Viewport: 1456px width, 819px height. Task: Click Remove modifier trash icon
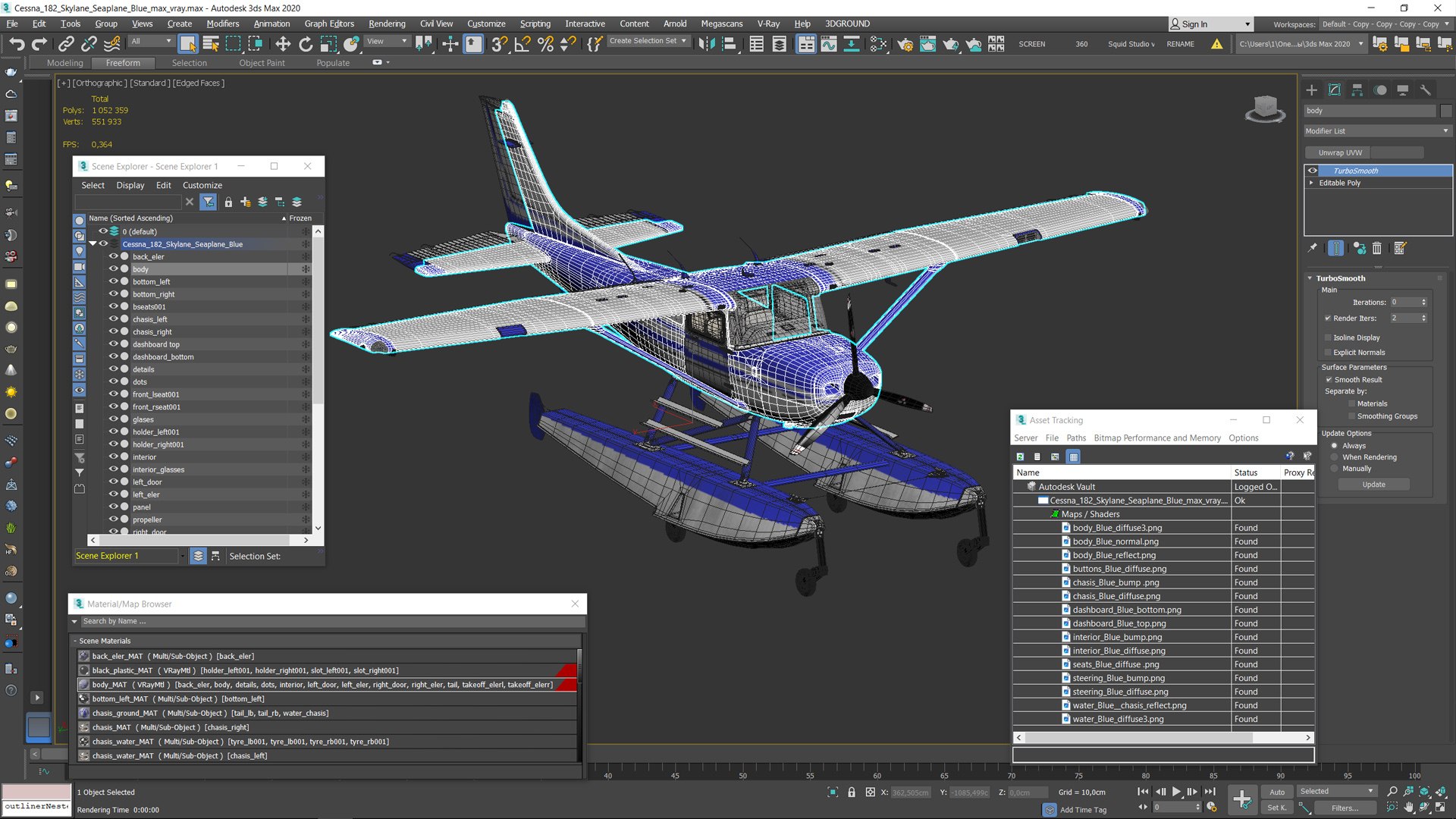tap(1377, 248)
